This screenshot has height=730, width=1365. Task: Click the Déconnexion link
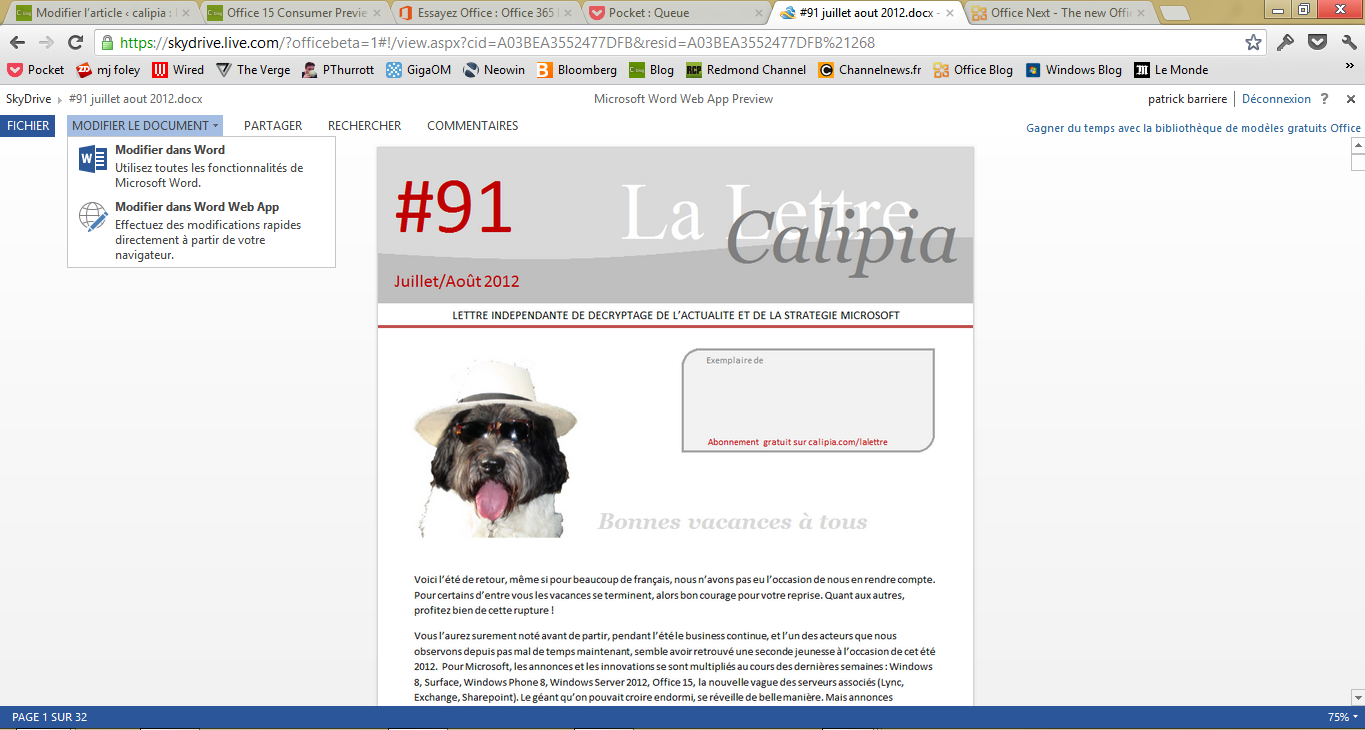[1276, 99]
